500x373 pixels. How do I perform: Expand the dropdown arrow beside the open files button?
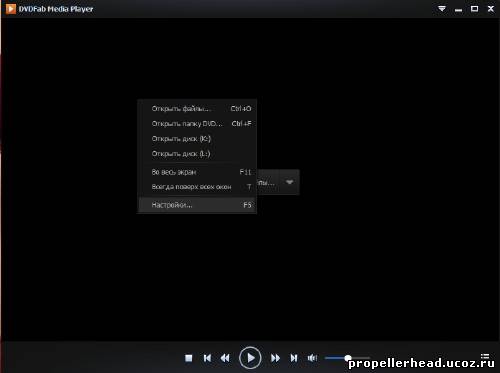point(289,182)
